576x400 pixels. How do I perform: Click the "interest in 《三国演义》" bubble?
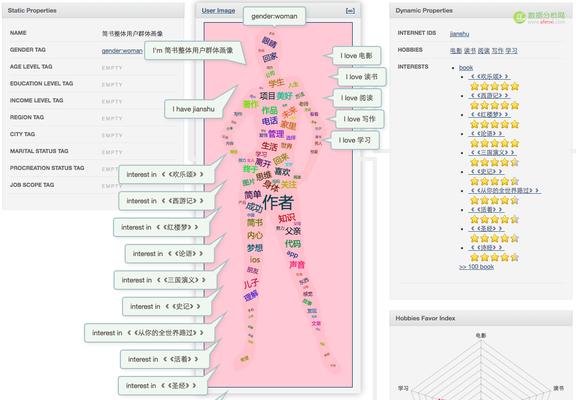[165, 280]
